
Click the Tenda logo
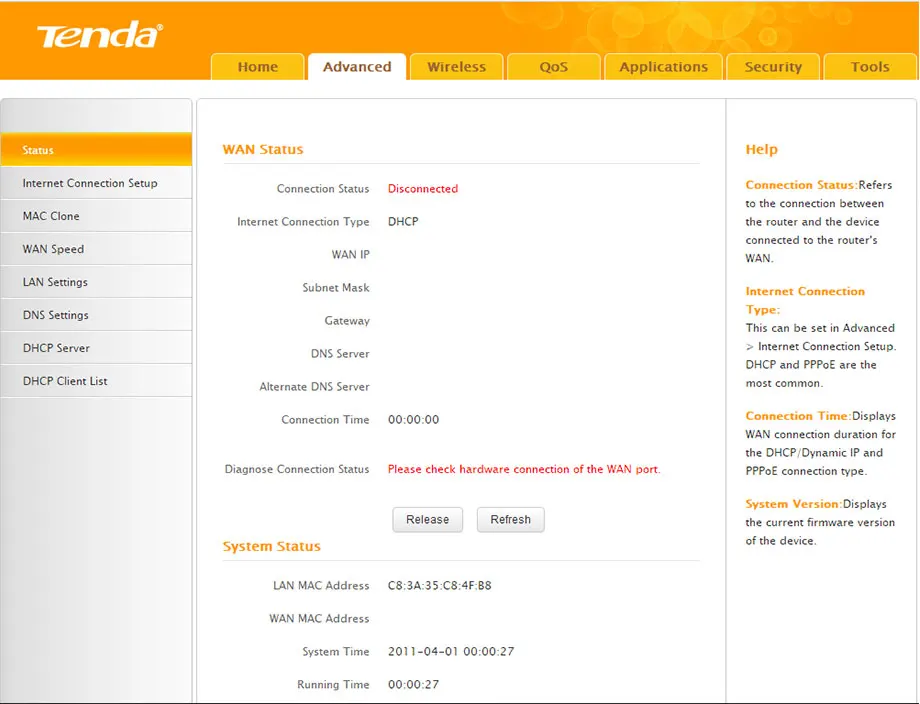(x=100, y=35)
